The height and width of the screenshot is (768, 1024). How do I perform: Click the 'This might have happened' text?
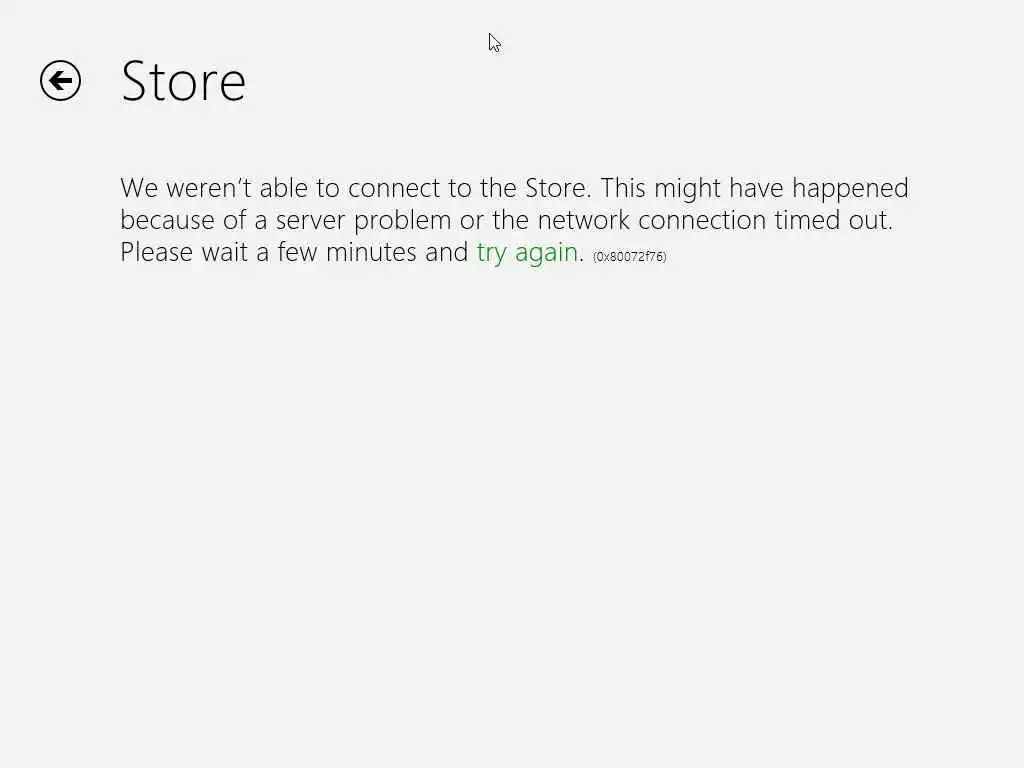754,189
